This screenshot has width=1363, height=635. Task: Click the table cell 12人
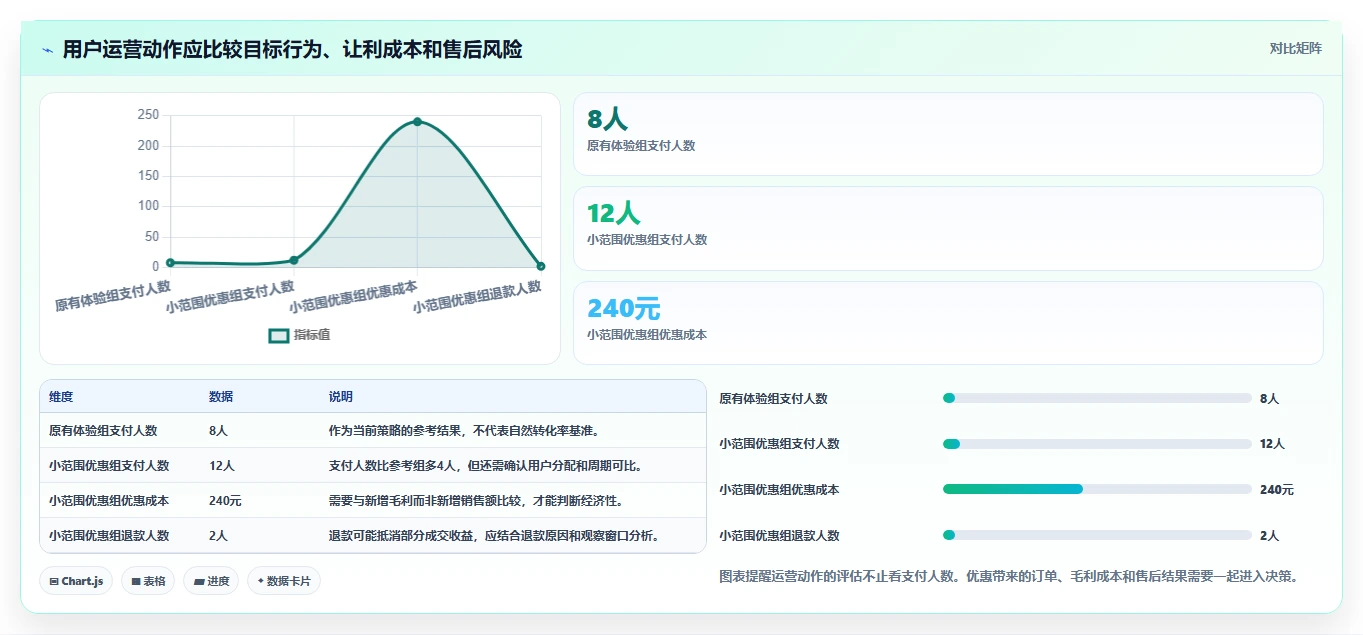coord(222,466)
